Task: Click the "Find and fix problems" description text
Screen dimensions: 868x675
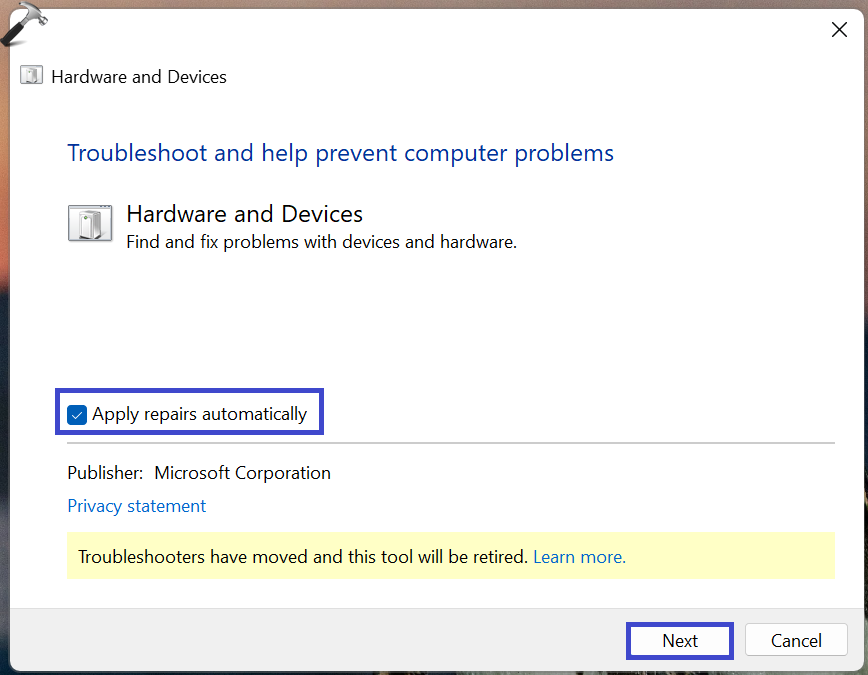Action: coord(321,241)
